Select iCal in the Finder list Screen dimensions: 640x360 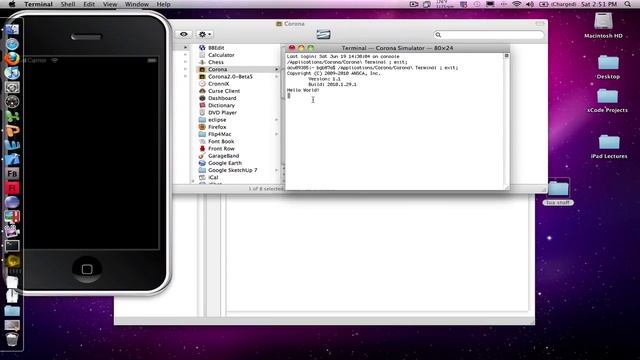click(x=213, y=177)
